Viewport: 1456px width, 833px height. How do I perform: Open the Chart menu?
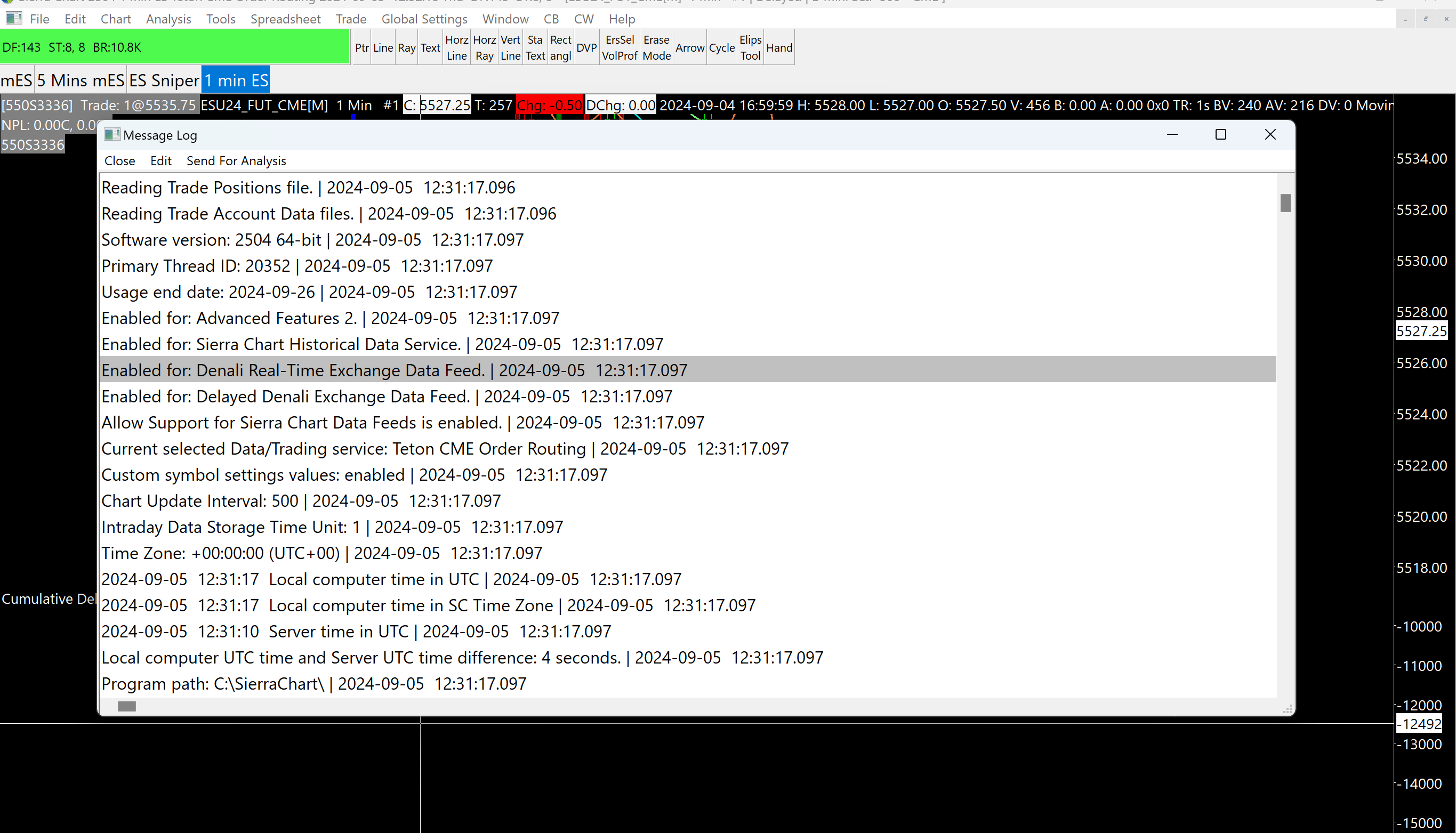[x=116, y=19]
